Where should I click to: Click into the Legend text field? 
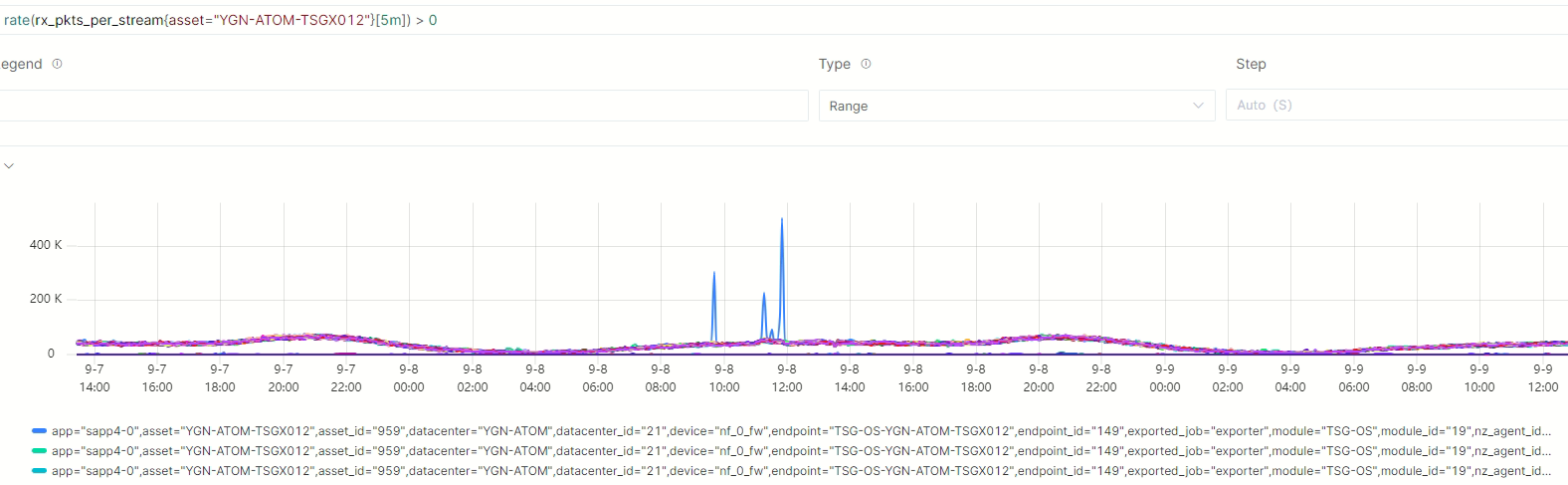point(398,106)
